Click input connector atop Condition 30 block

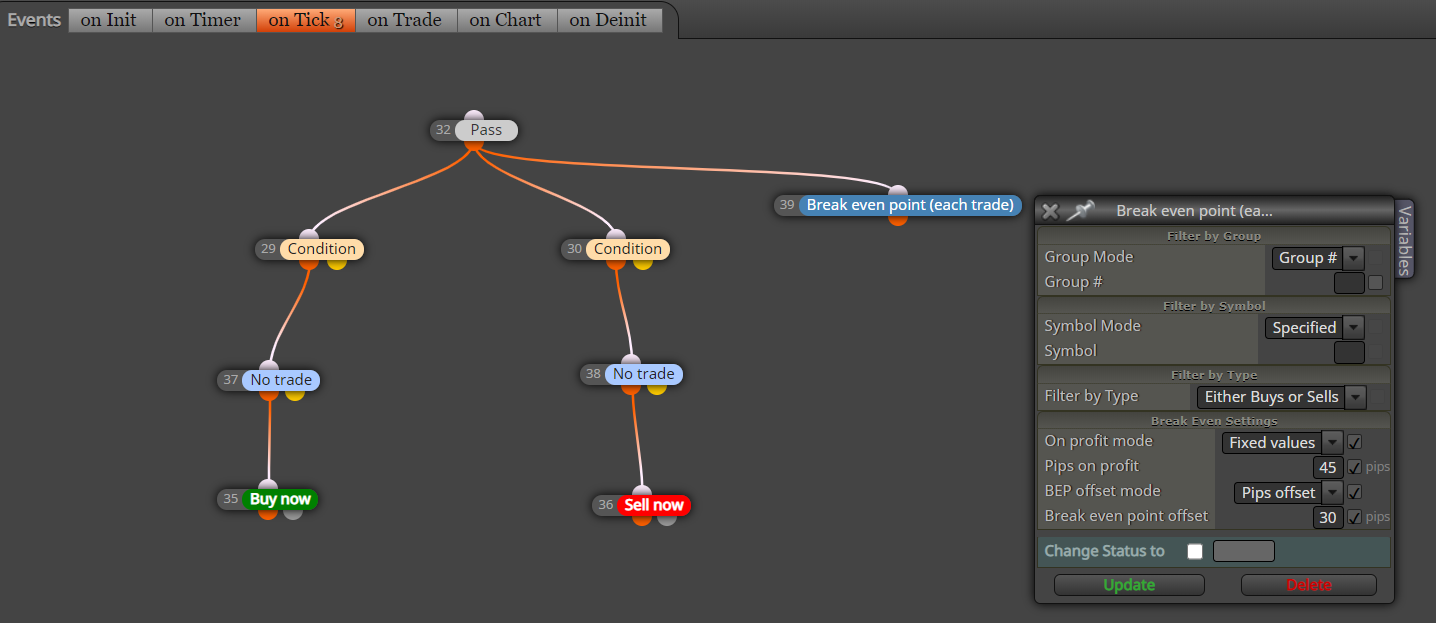[x=616, y=236]
